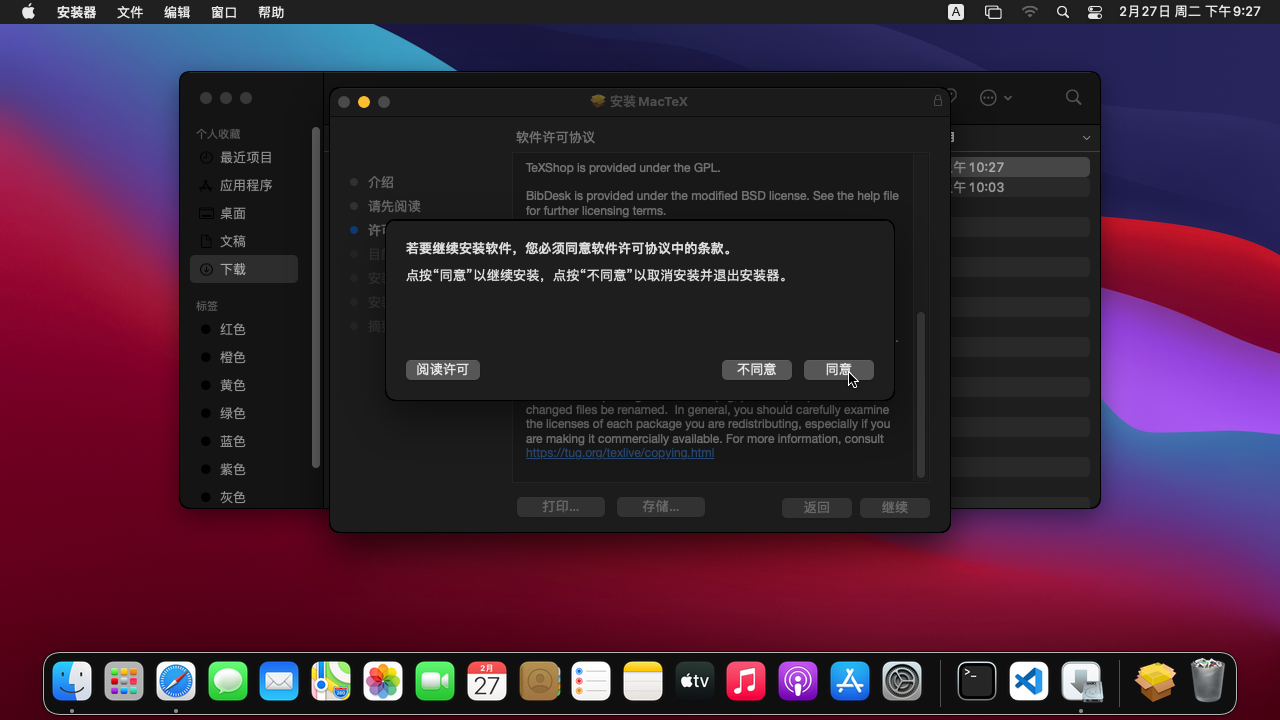Open Visual Studio Code from the Dock
The height and width of the screenshot is (720, 1280).
pos(1029,681)
